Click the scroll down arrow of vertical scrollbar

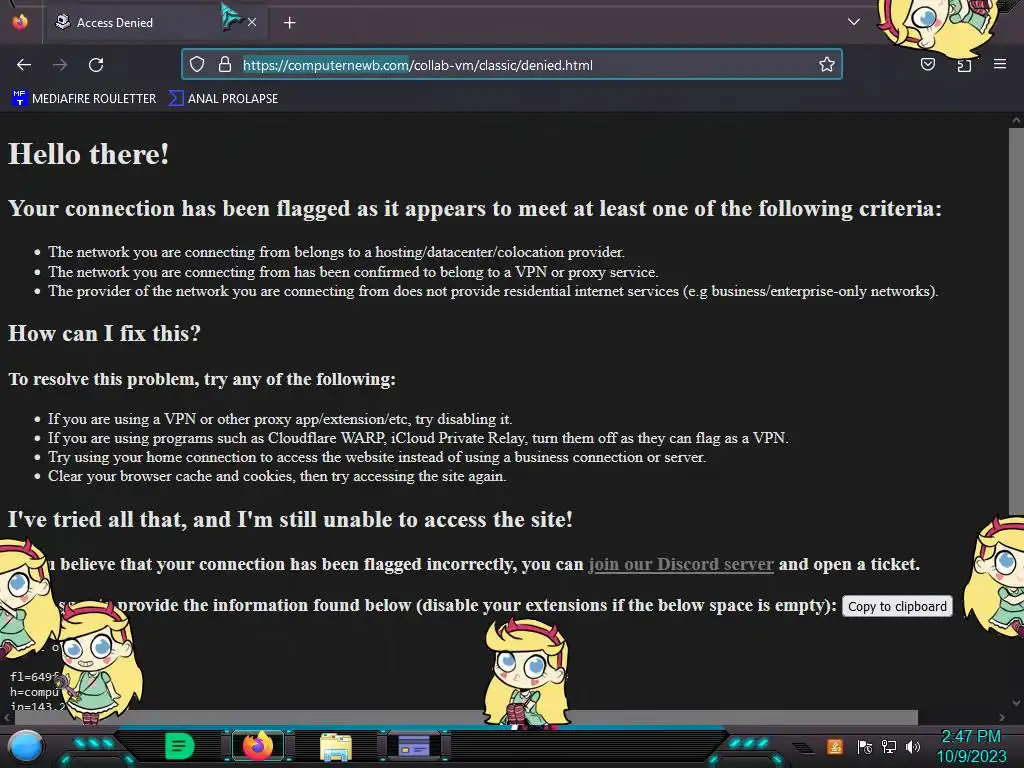pos(1016,703)
